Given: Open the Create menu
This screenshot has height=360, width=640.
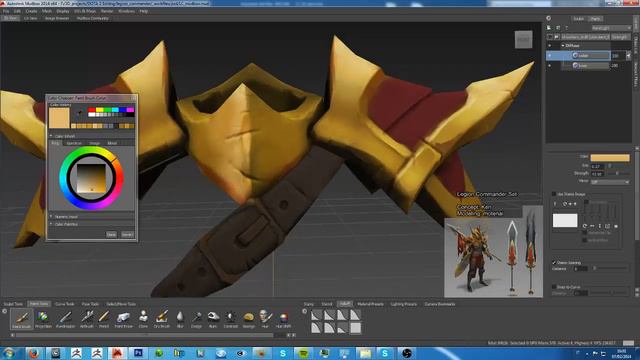Looking at the screenshot, I should pyautogui.click(x=31, y=11).
